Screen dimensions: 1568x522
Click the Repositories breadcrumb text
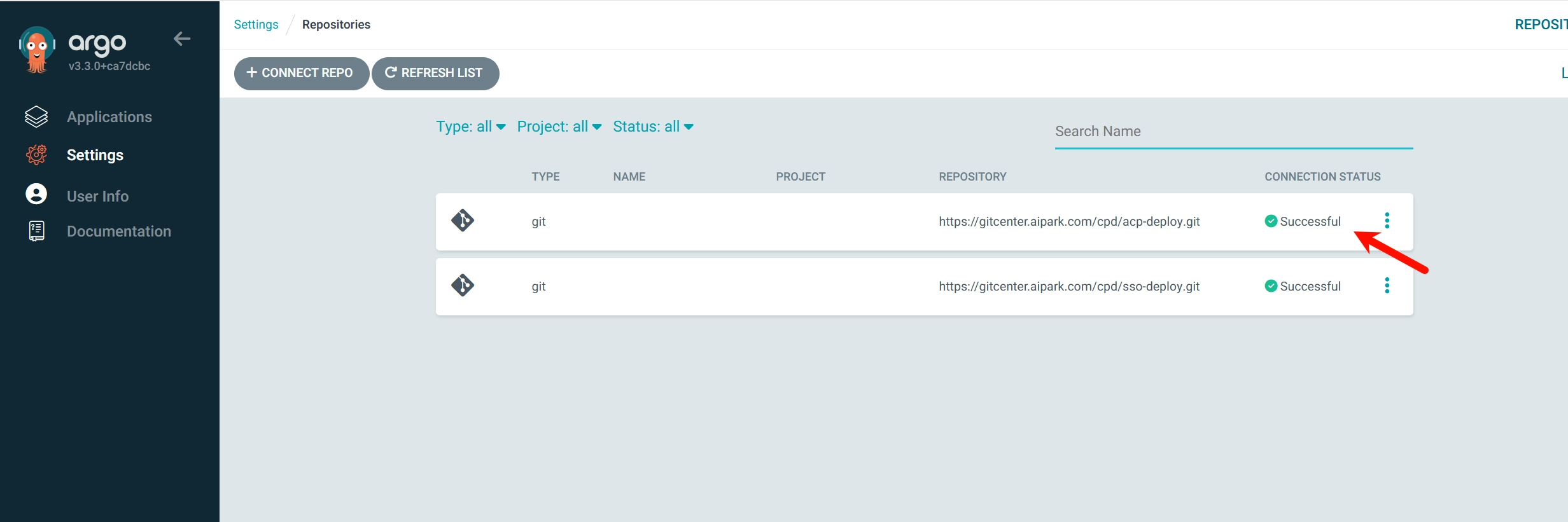coord(336,24)
